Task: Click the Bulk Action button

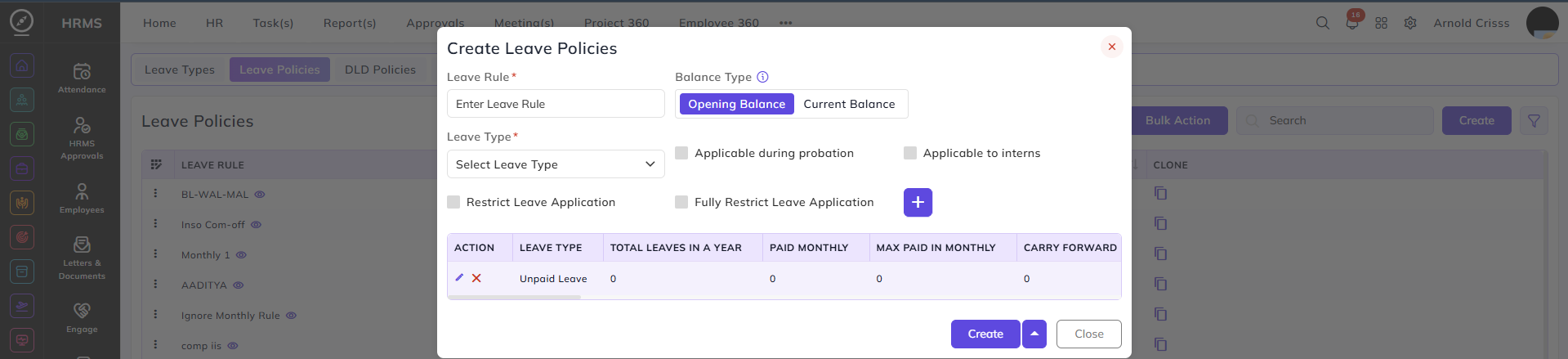Action: point(1177,120)
